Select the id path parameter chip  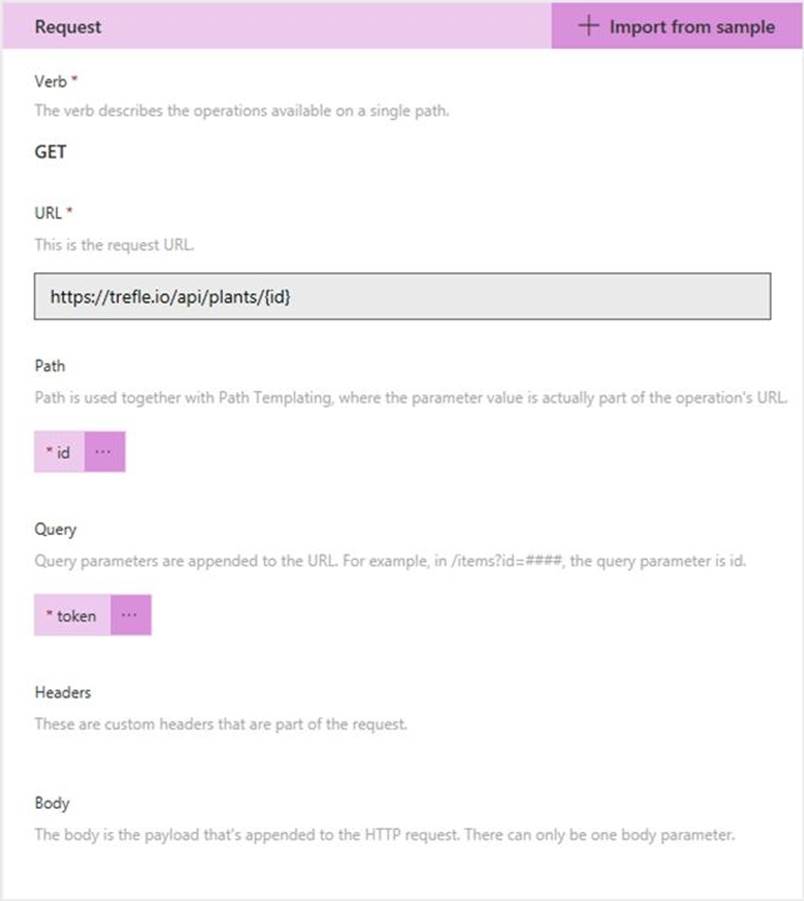59,452
